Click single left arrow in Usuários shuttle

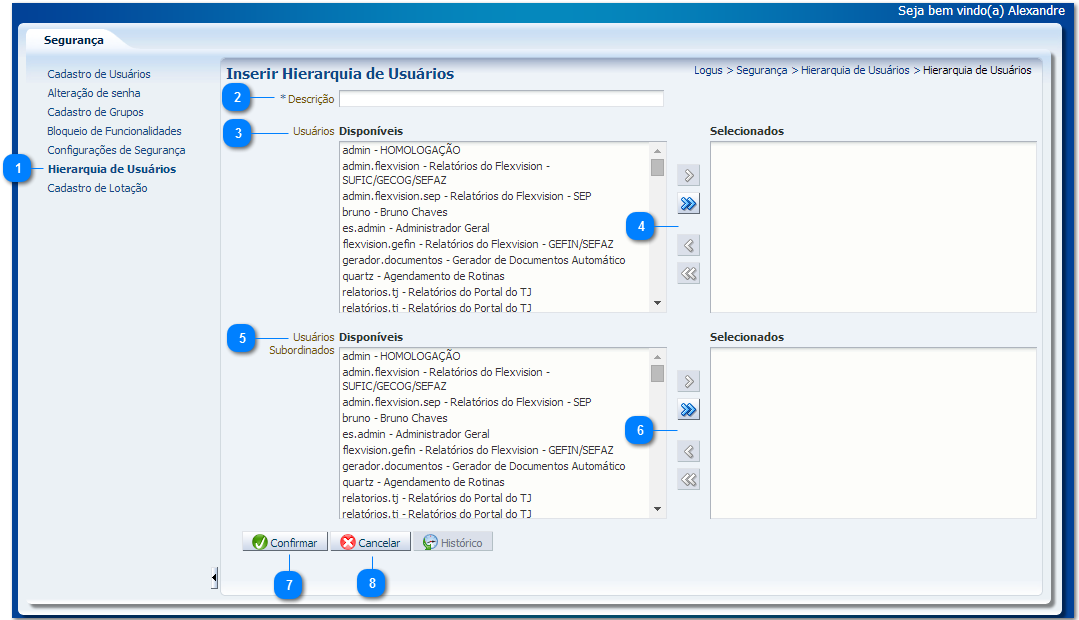click(688, 246)
